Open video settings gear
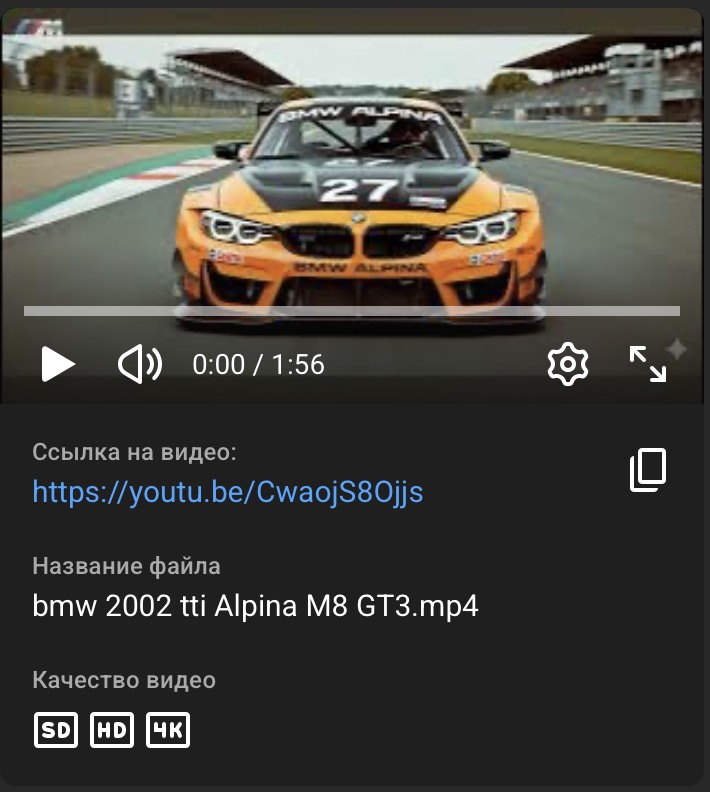The width and height of the screenshot is (710, 792). point(568,364)
